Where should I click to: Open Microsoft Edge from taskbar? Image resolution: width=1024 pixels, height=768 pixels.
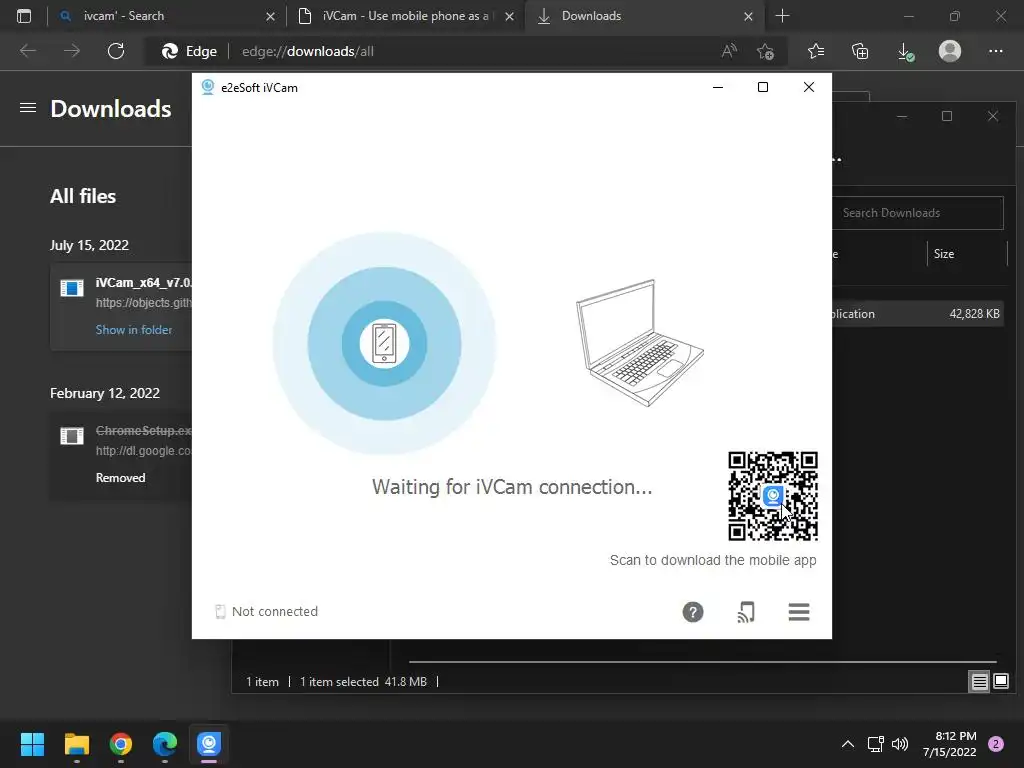tap(165, 744)
